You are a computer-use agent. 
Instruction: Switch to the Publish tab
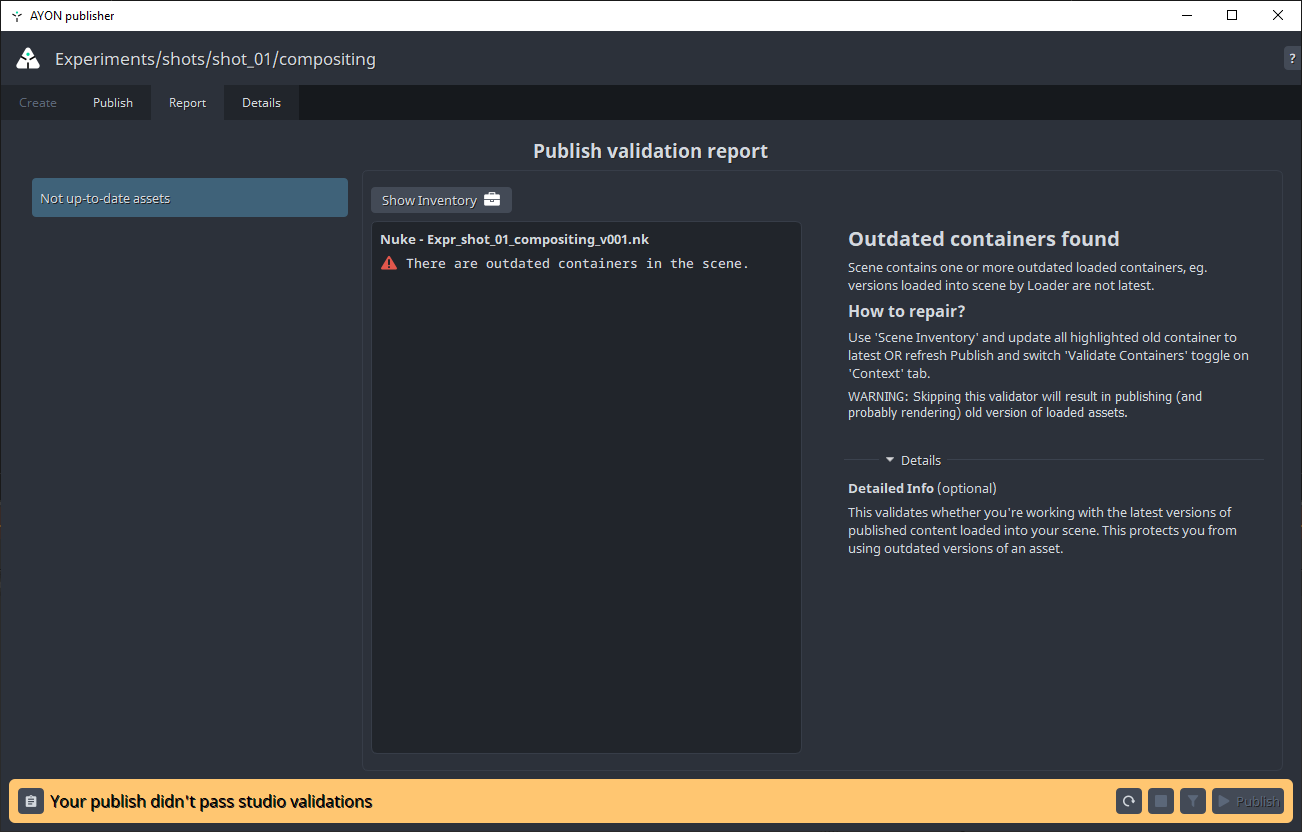click(113, 103)
